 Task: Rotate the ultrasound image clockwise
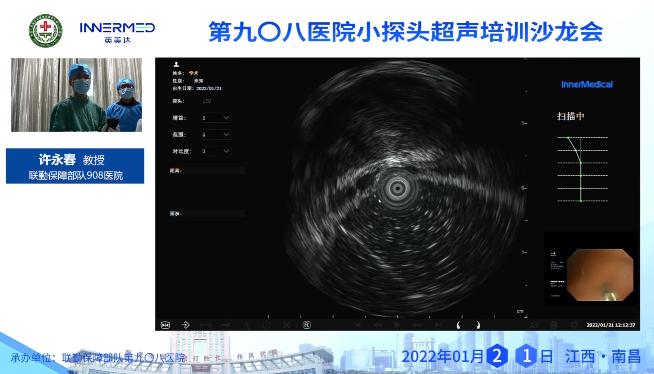pos(478,325)
